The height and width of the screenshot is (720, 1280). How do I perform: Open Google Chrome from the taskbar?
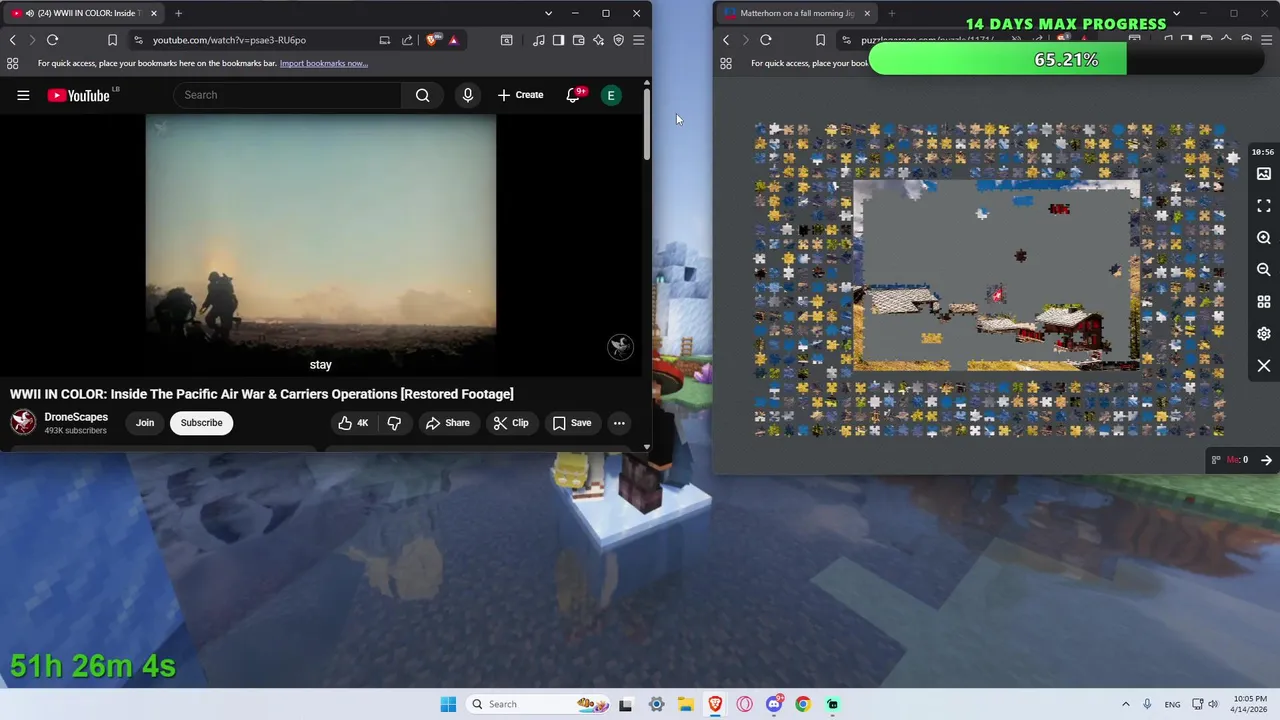point(803,704)
